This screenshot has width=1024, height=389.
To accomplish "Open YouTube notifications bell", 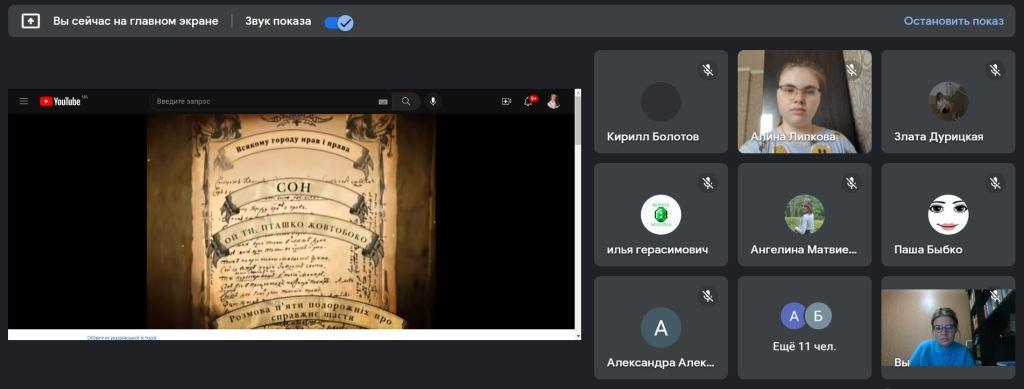I will [528, 101].
